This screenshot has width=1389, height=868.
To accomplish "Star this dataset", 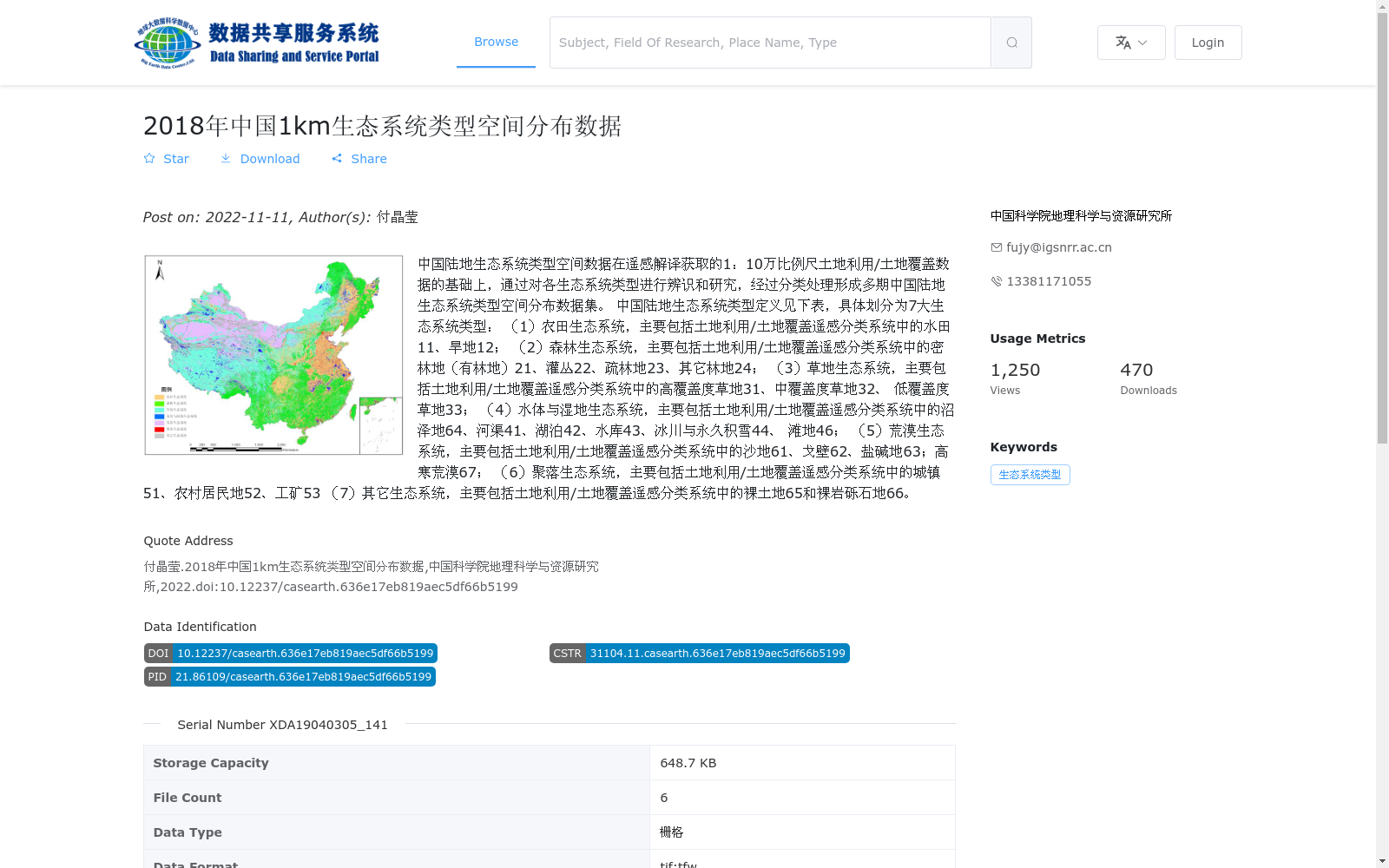I will (166, 159).
